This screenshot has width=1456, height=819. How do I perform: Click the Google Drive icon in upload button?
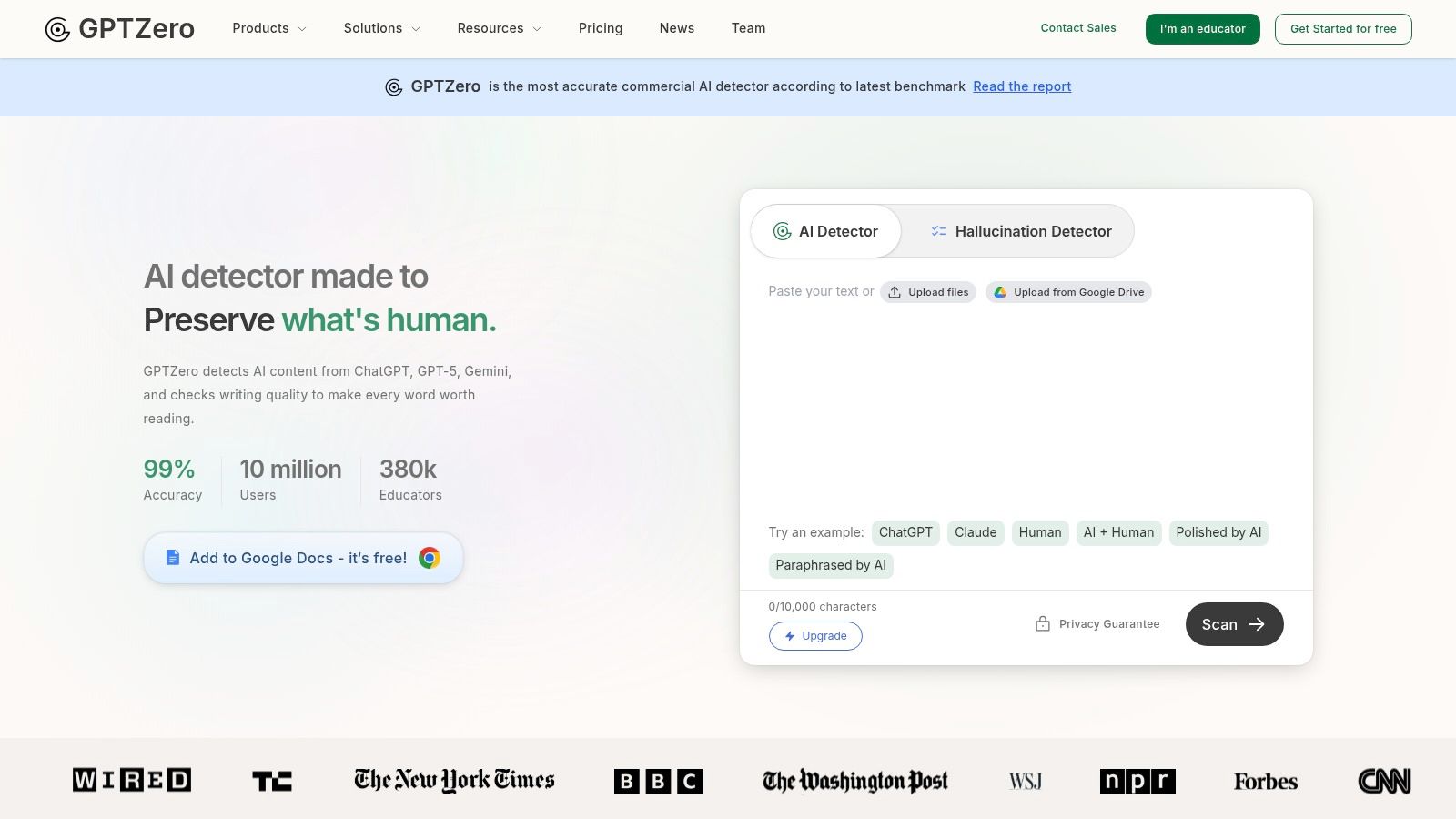(999, 292)
